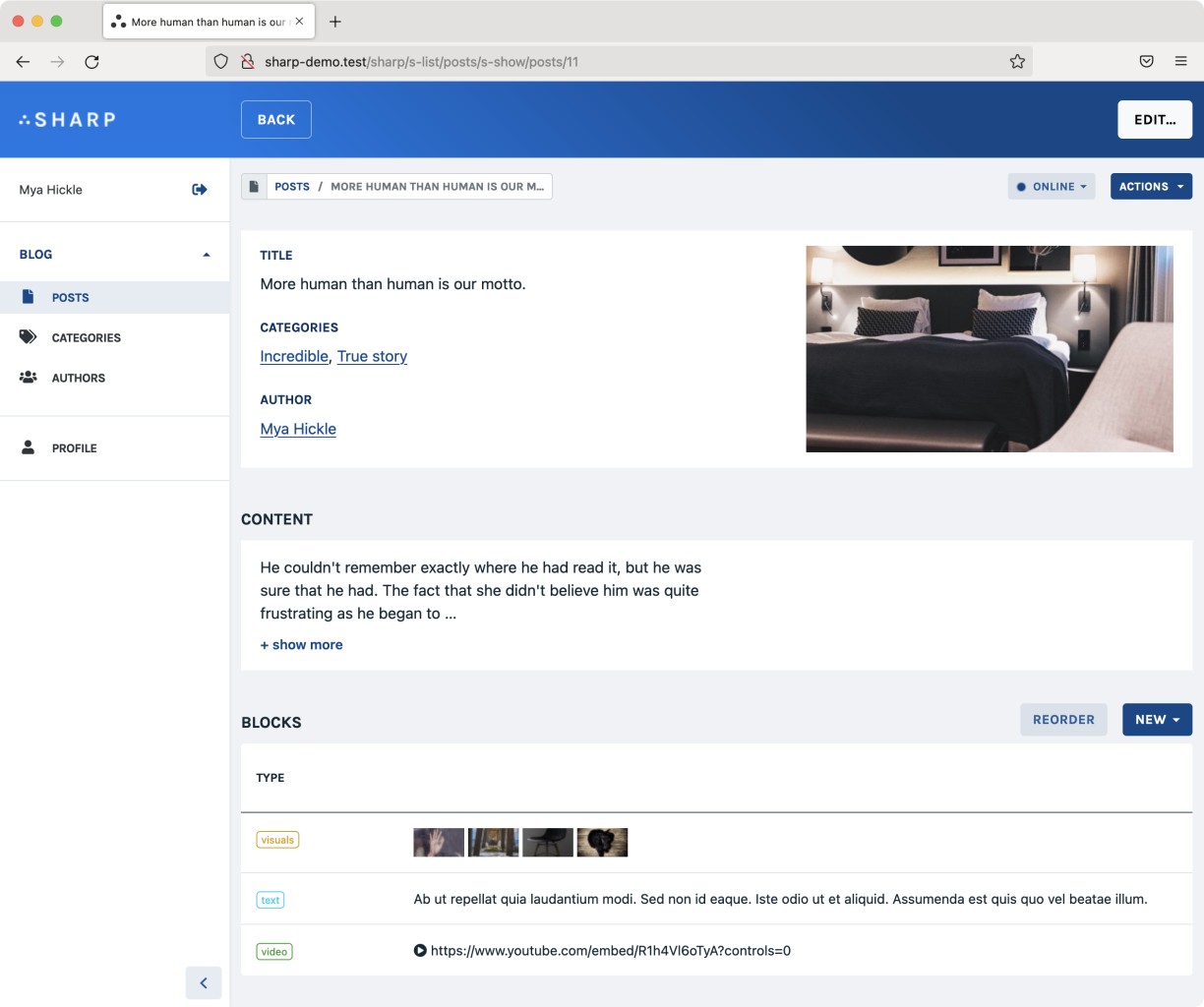Screen dimensions: 1204x1007
Task: Click the Categories tags icon in sidebar
Action: 29,337
